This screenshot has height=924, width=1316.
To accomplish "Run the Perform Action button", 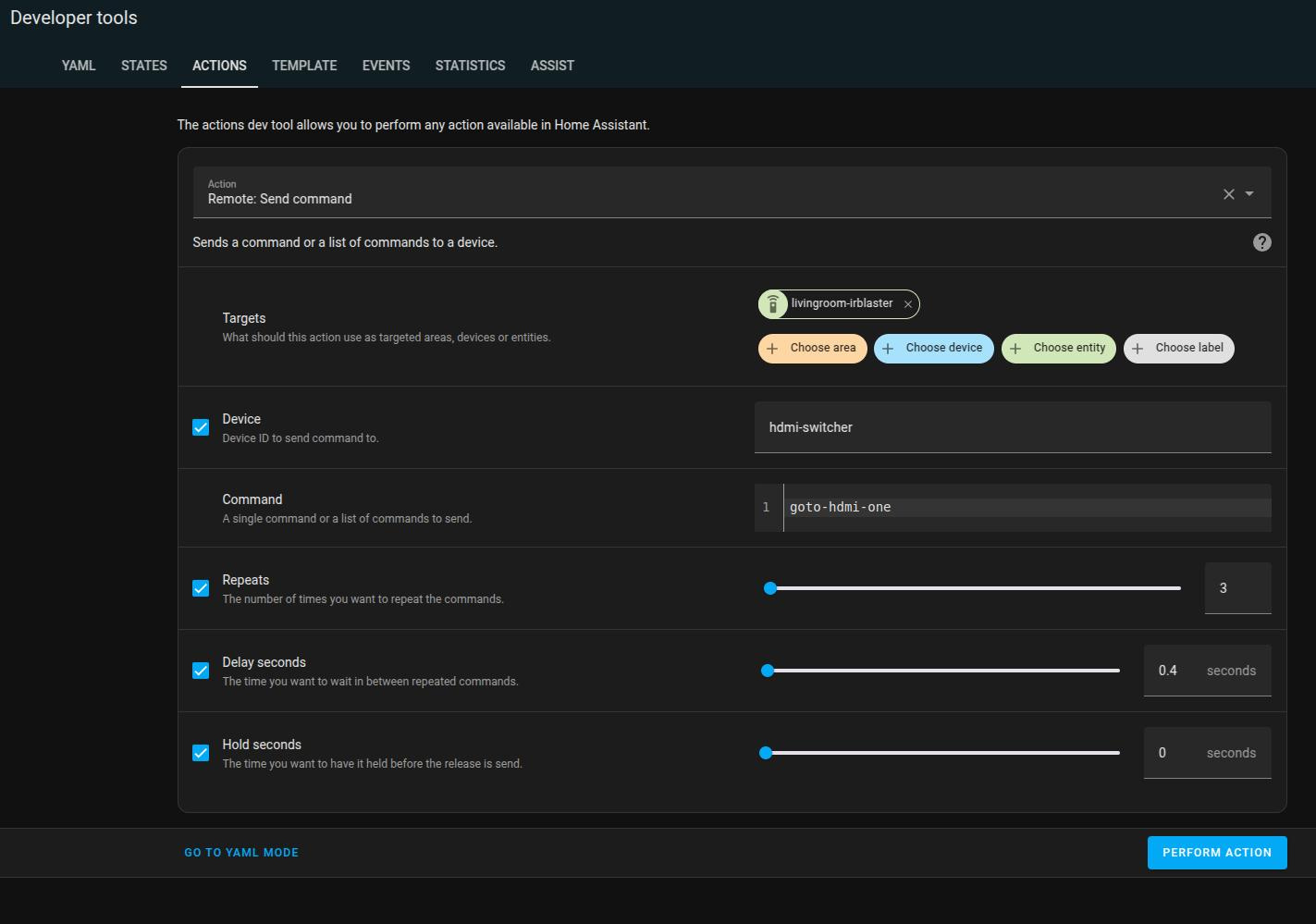I will coord(1217,853).
